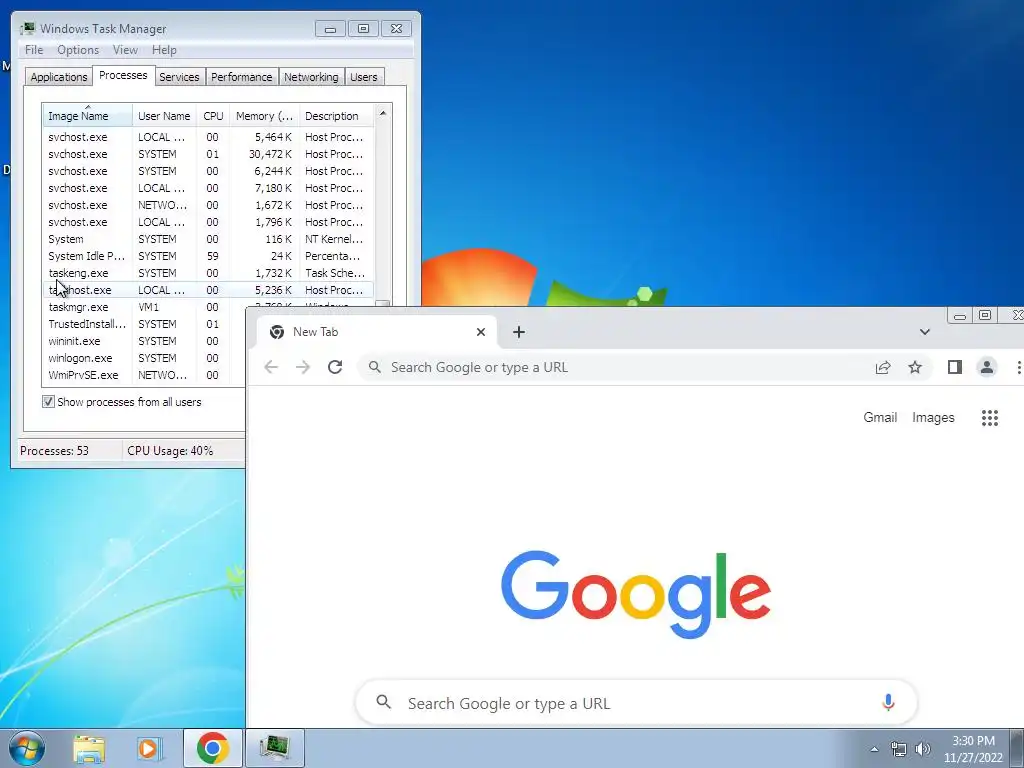Click the Task Manager taskbar icon

274,748
